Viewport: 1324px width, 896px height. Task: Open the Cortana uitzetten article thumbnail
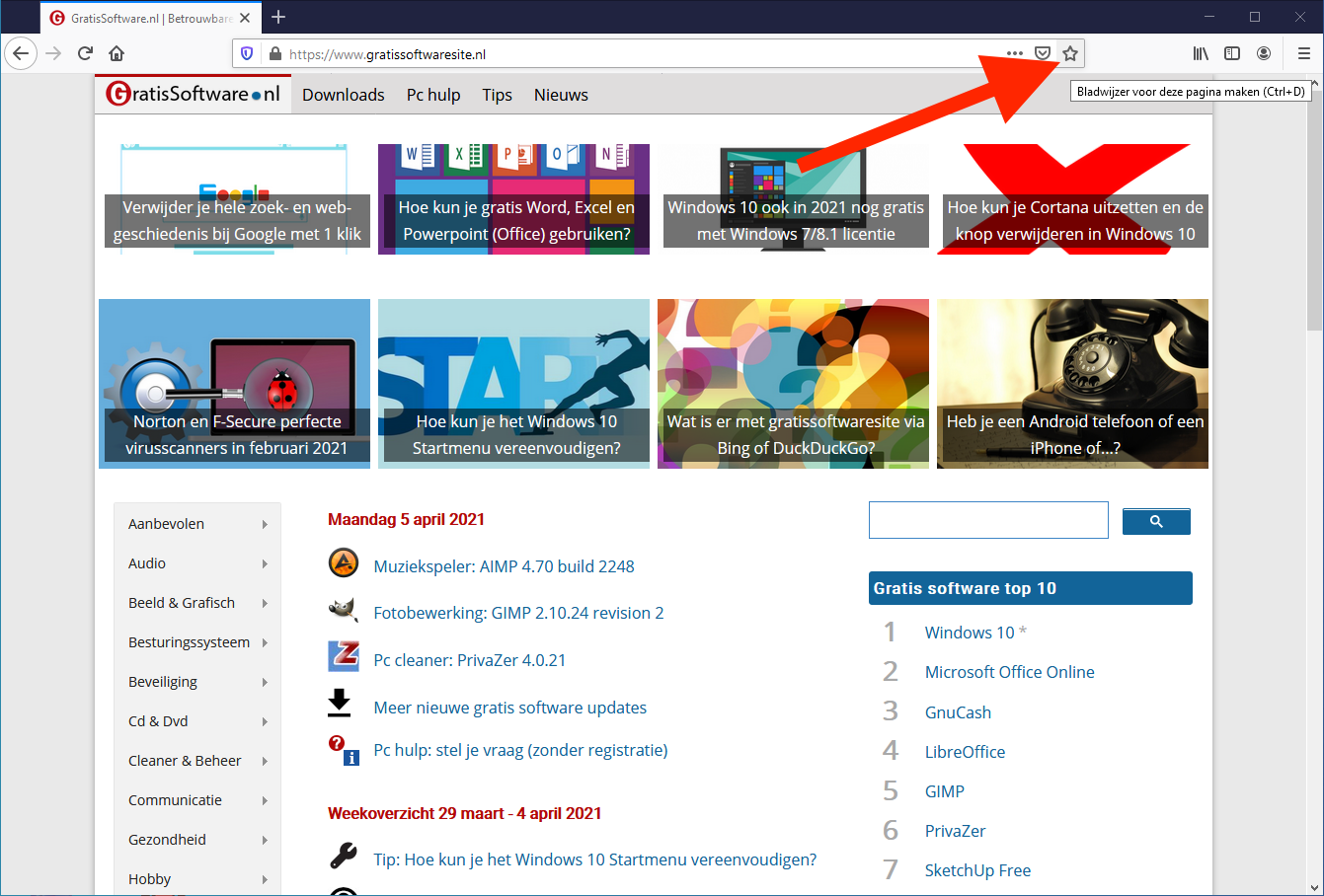(1074, 199)
